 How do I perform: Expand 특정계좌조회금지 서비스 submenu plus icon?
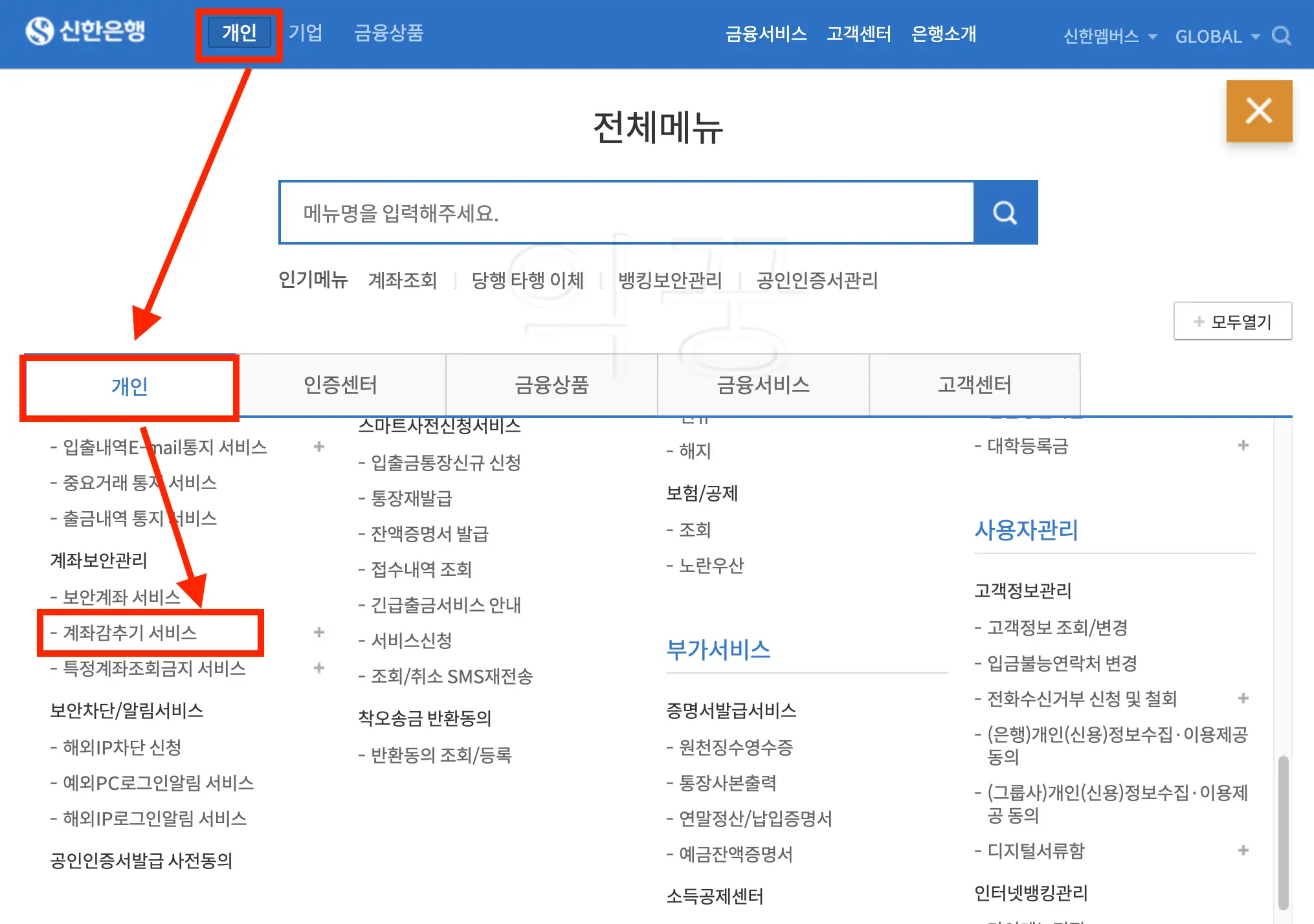[x=318, y=668]
